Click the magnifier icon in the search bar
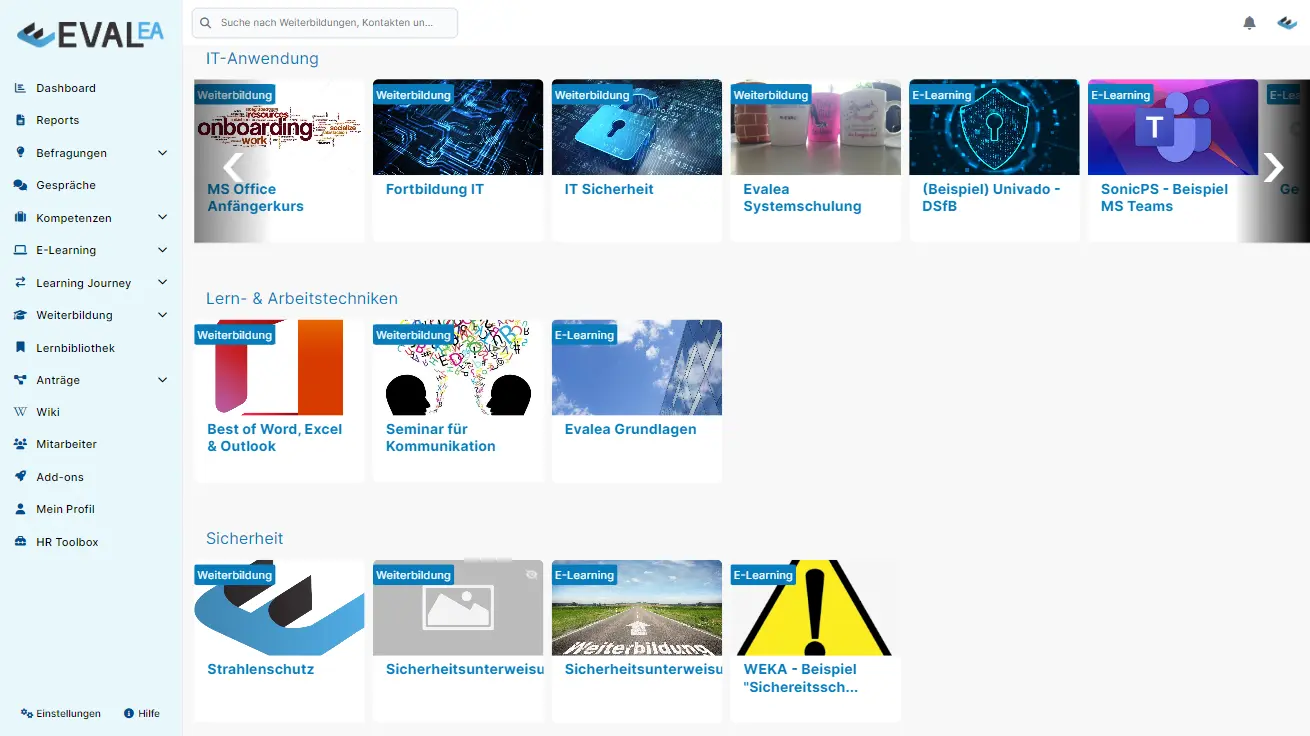Image resolution: width=1310 pixels, height=736 pixels. [x=206, y=22]
